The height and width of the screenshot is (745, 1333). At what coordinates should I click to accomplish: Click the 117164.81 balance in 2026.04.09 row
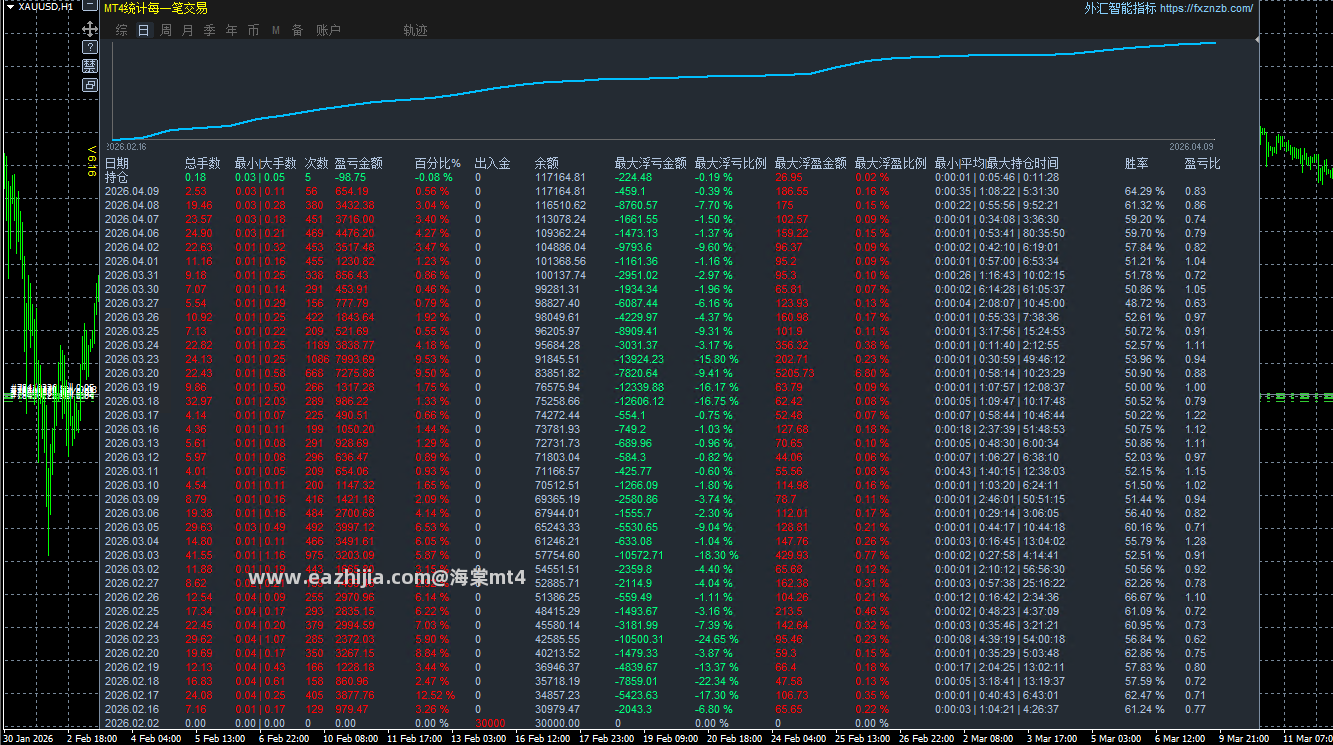pyautogui.click(x=560, y=191)
